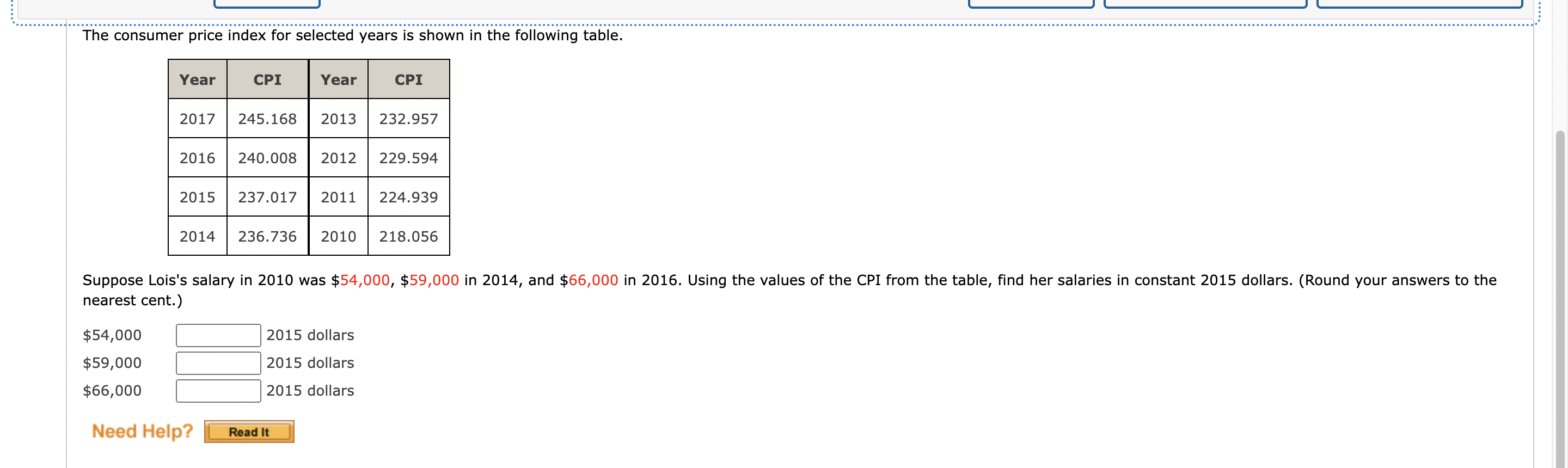Screen dimensions: 1568x468
Task: Click the 2013 CPI value 232.957
Action: pos(408,119)
